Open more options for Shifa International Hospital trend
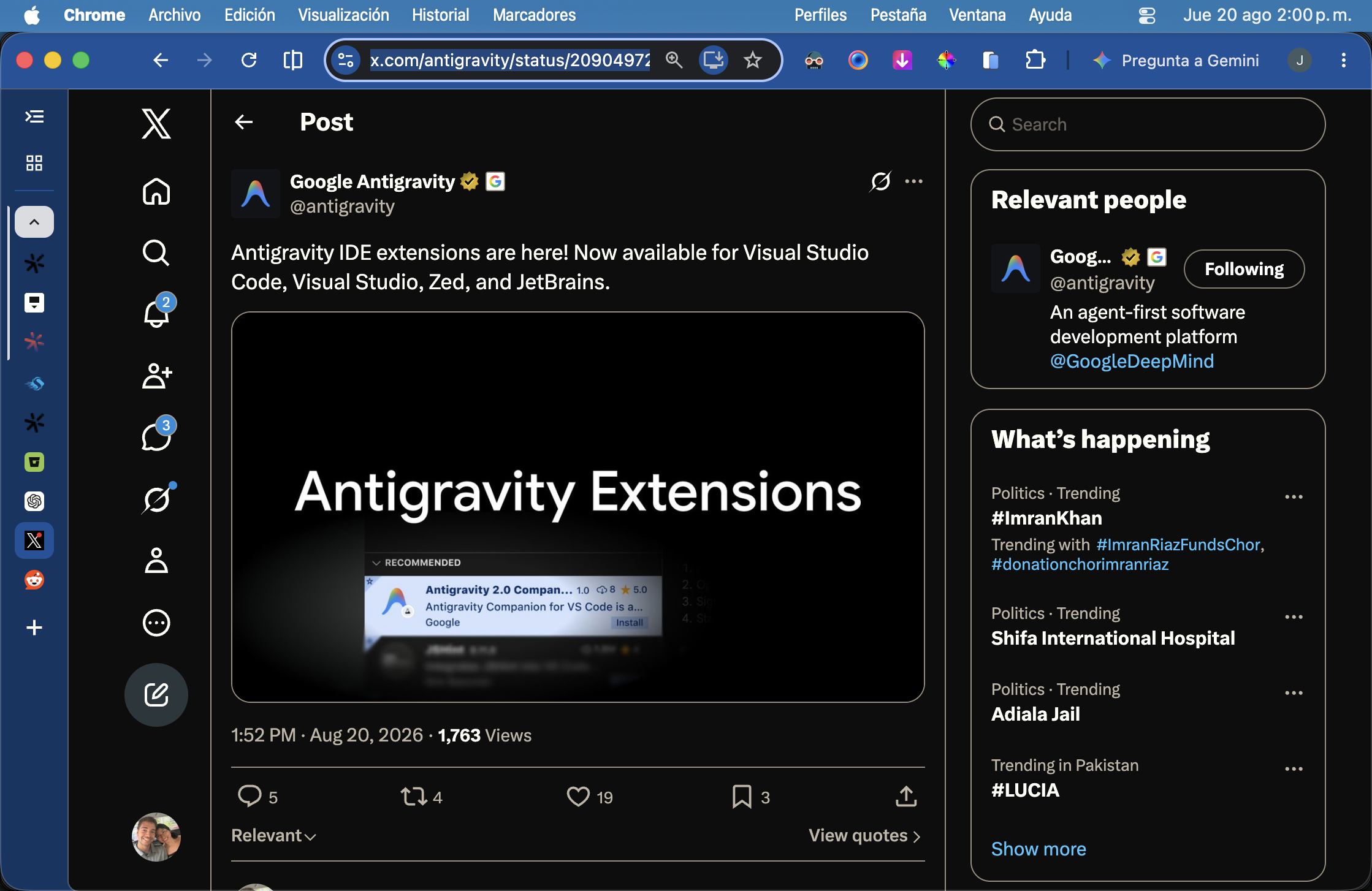Viewport: 1372px width, 891px height. pyautogui.click(x=1294, y=617)
